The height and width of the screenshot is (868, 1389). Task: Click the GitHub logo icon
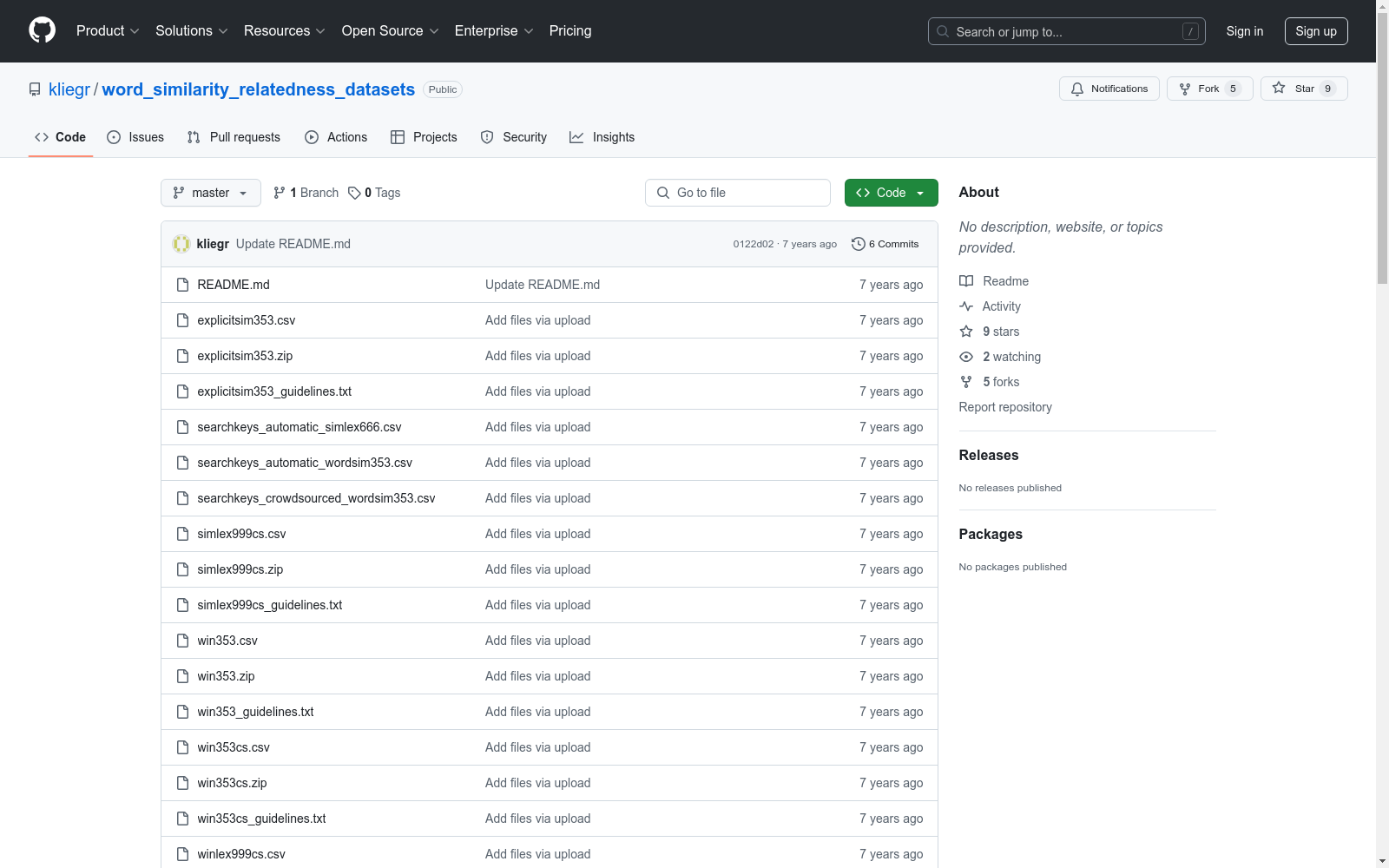(42, 30)
